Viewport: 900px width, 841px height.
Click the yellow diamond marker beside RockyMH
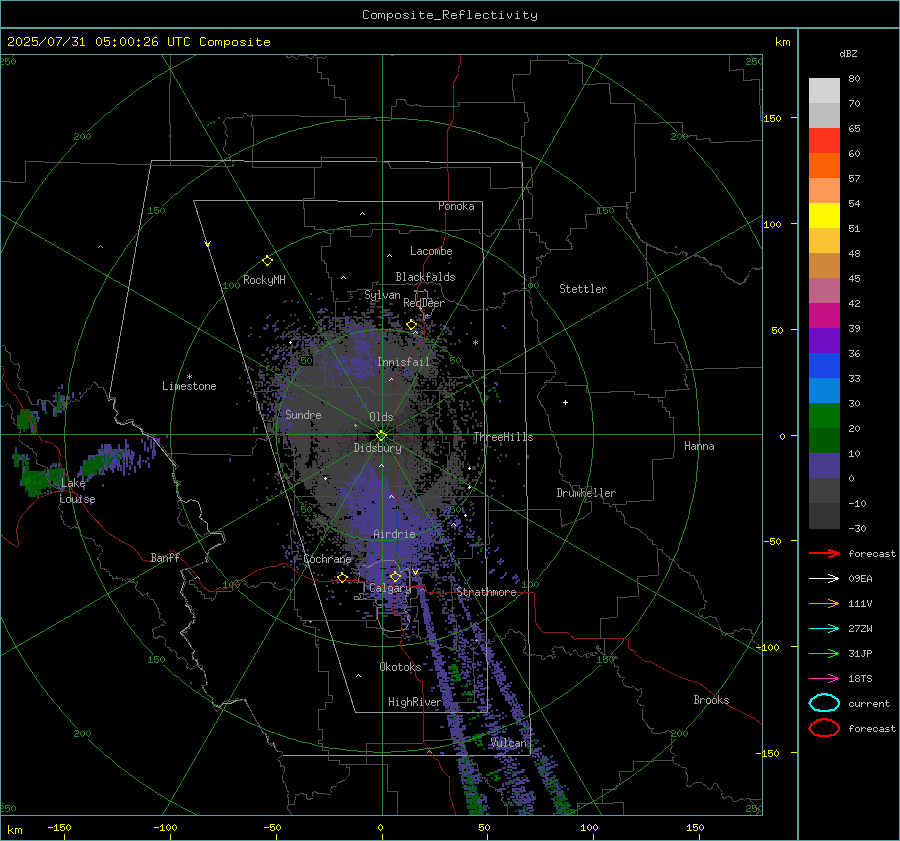click(x=267, y=261)
